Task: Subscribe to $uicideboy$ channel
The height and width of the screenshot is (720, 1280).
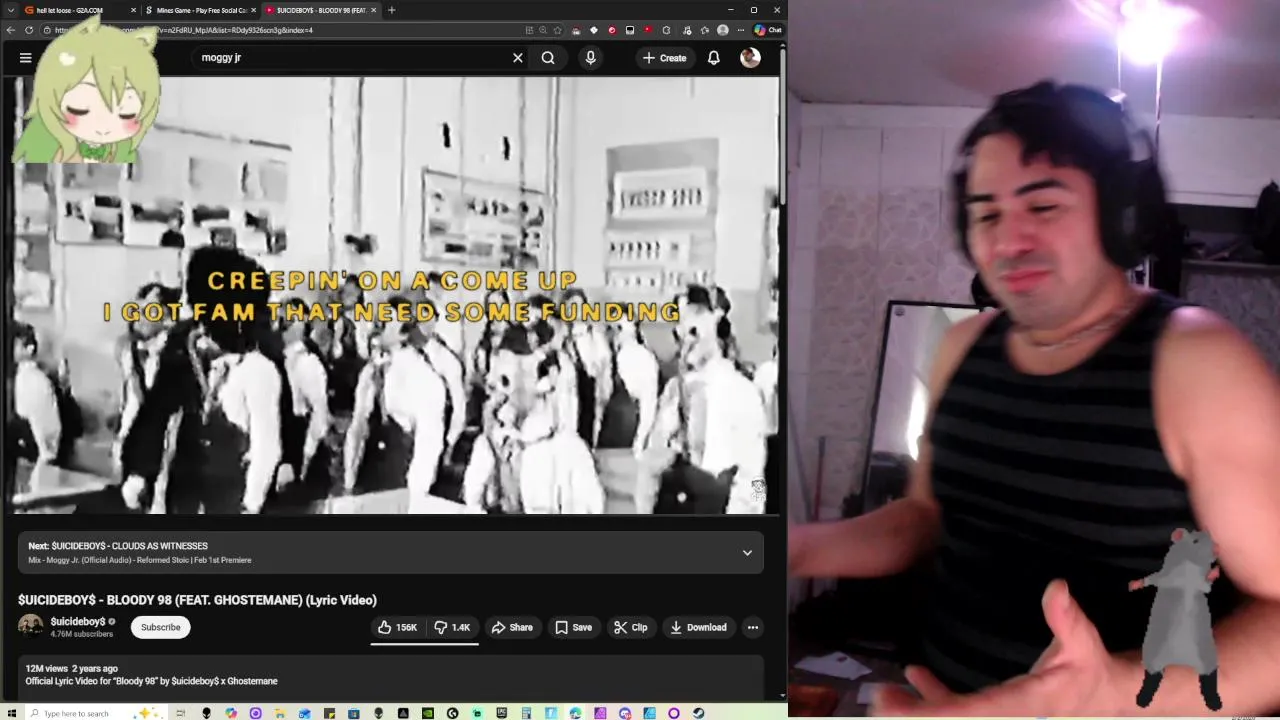Action: click(x=160, y=627)
